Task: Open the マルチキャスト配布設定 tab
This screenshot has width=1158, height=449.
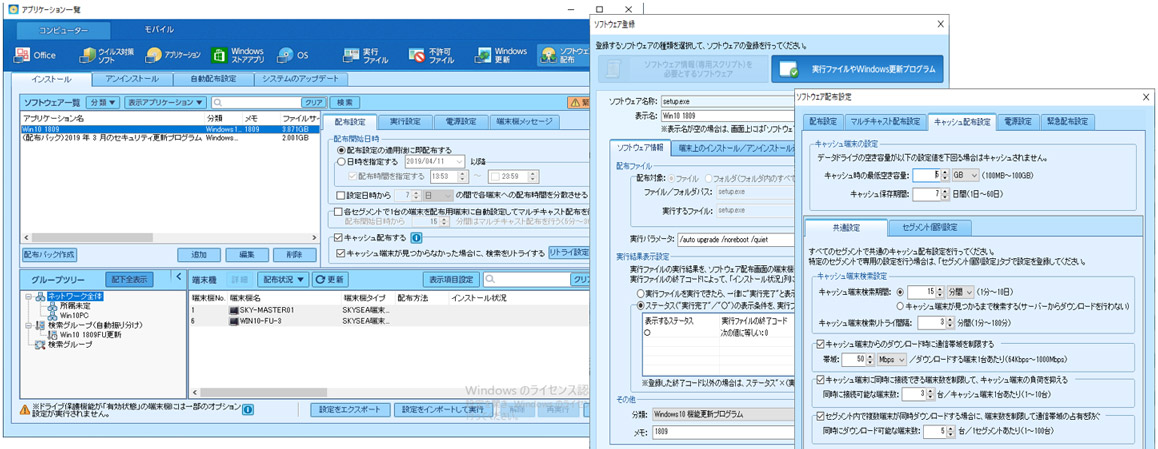Action: (x=885, y=122)
